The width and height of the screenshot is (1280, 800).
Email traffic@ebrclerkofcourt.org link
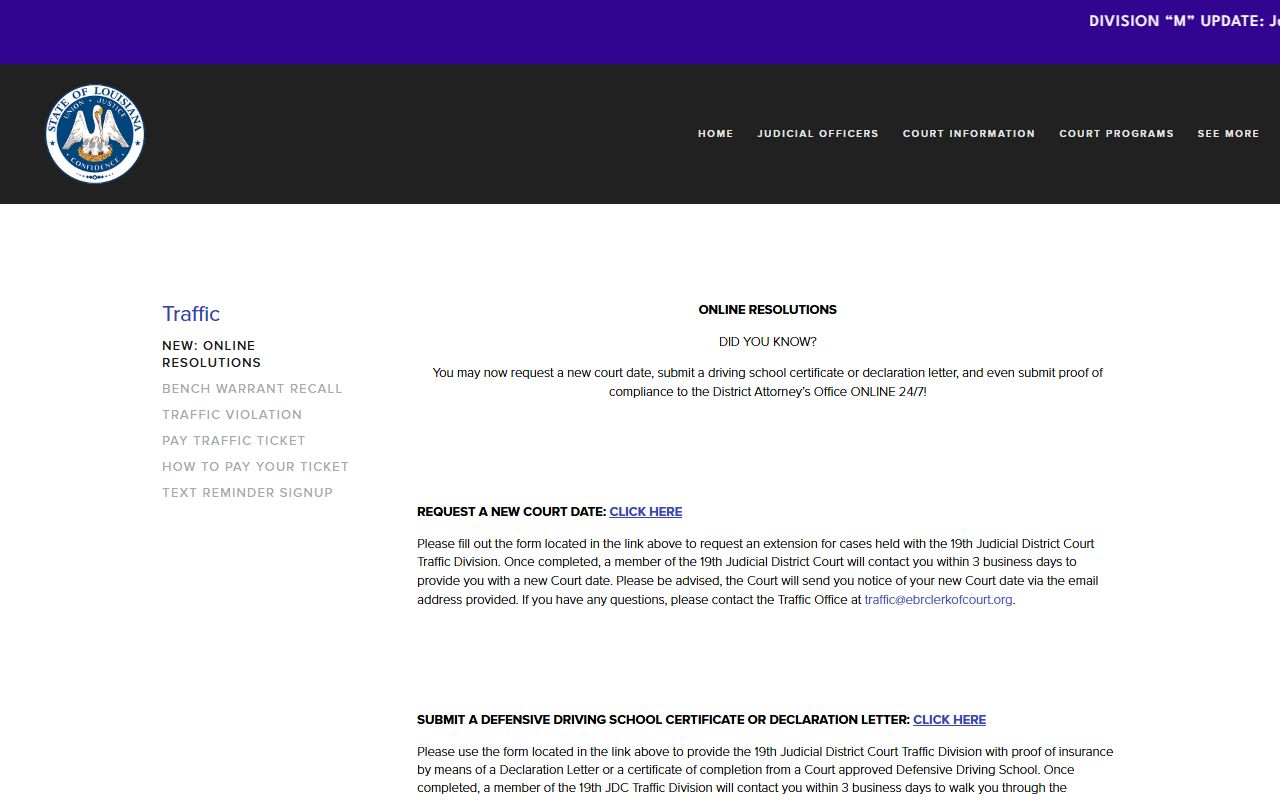[x=938, y=600]
